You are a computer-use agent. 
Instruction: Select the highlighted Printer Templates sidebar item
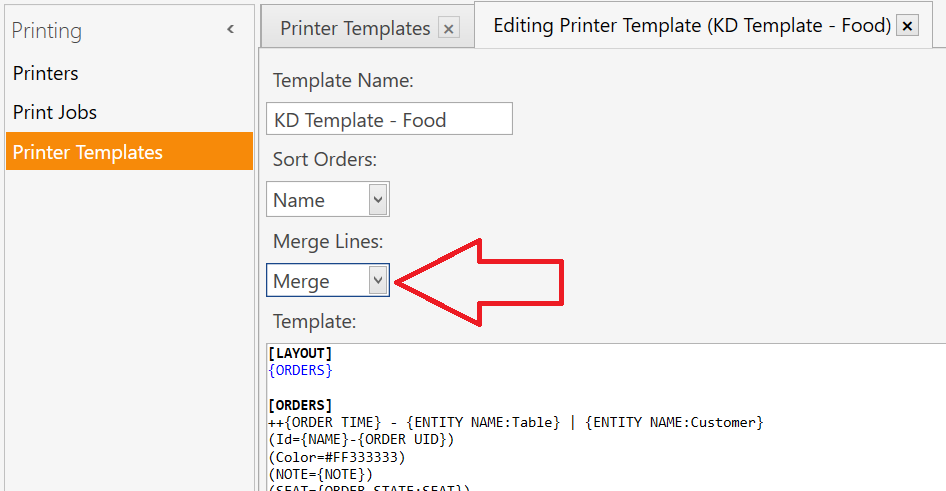tap(129, 151)
